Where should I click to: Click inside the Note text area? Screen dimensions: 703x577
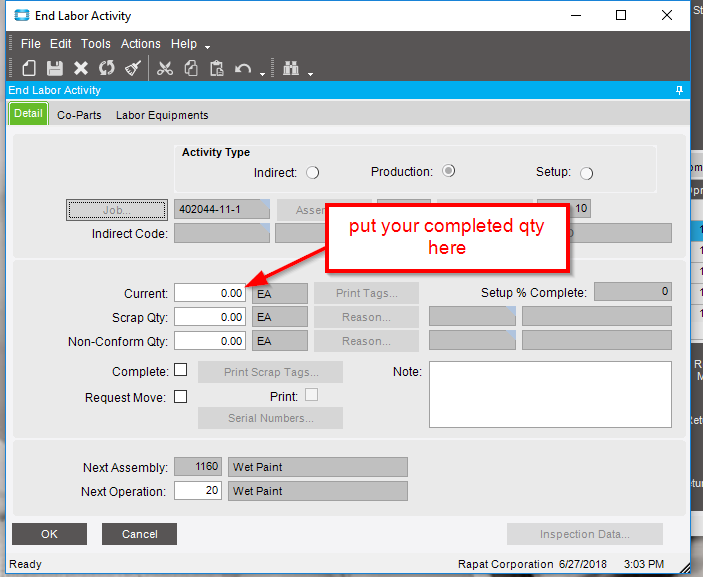pos(550,395)
